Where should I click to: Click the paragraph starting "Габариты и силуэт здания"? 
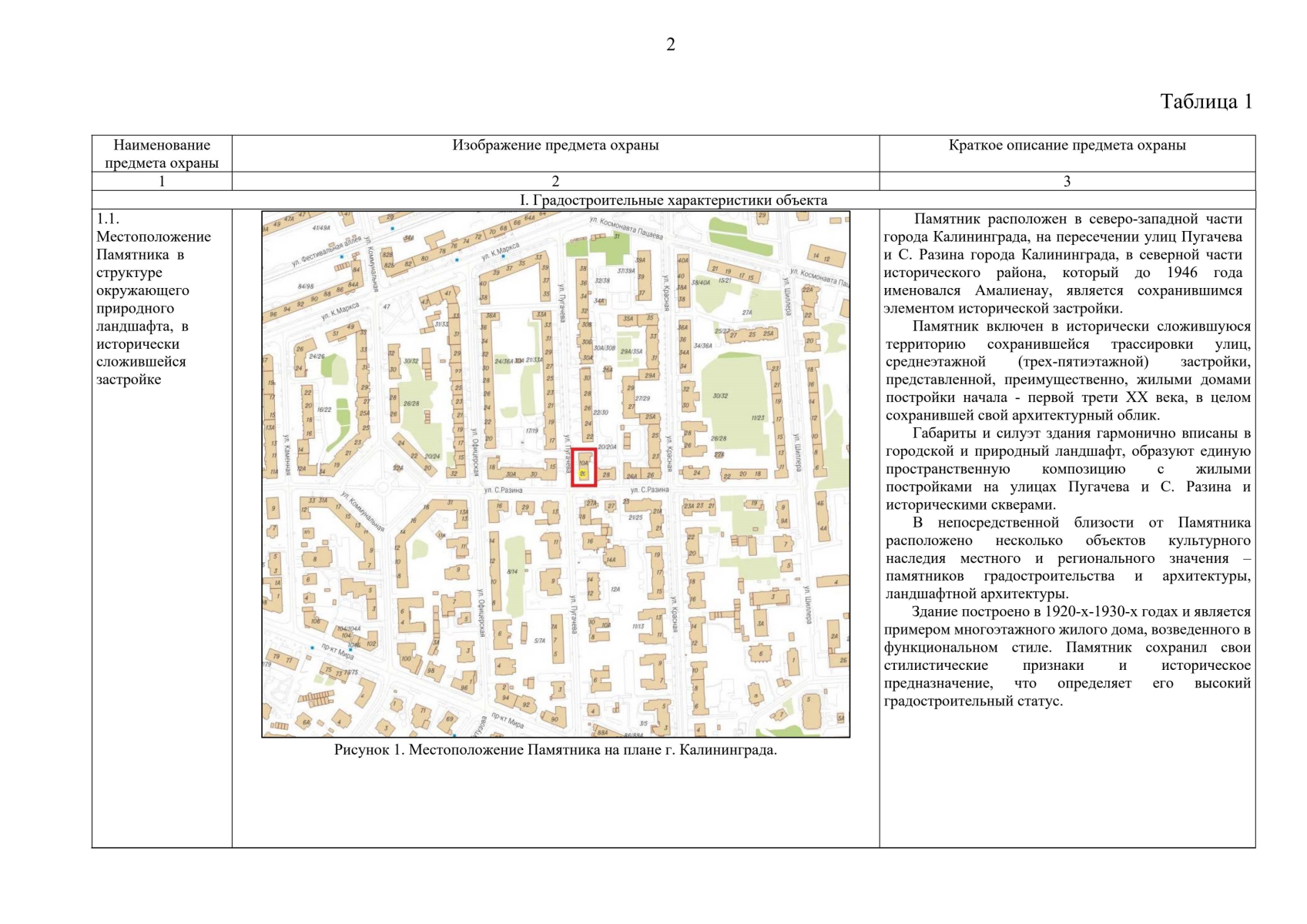pos(1067,469)
